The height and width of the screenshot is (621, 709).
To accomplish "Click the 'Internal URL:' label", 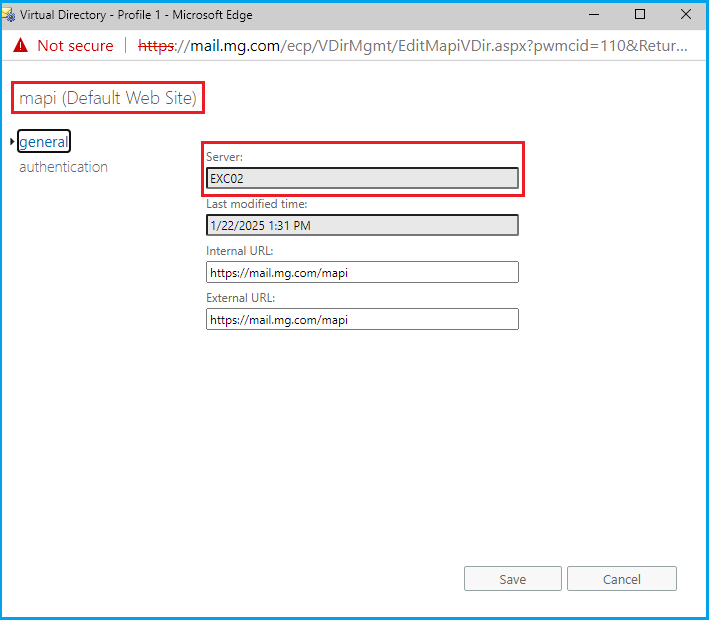I will (x=240, y=251).
